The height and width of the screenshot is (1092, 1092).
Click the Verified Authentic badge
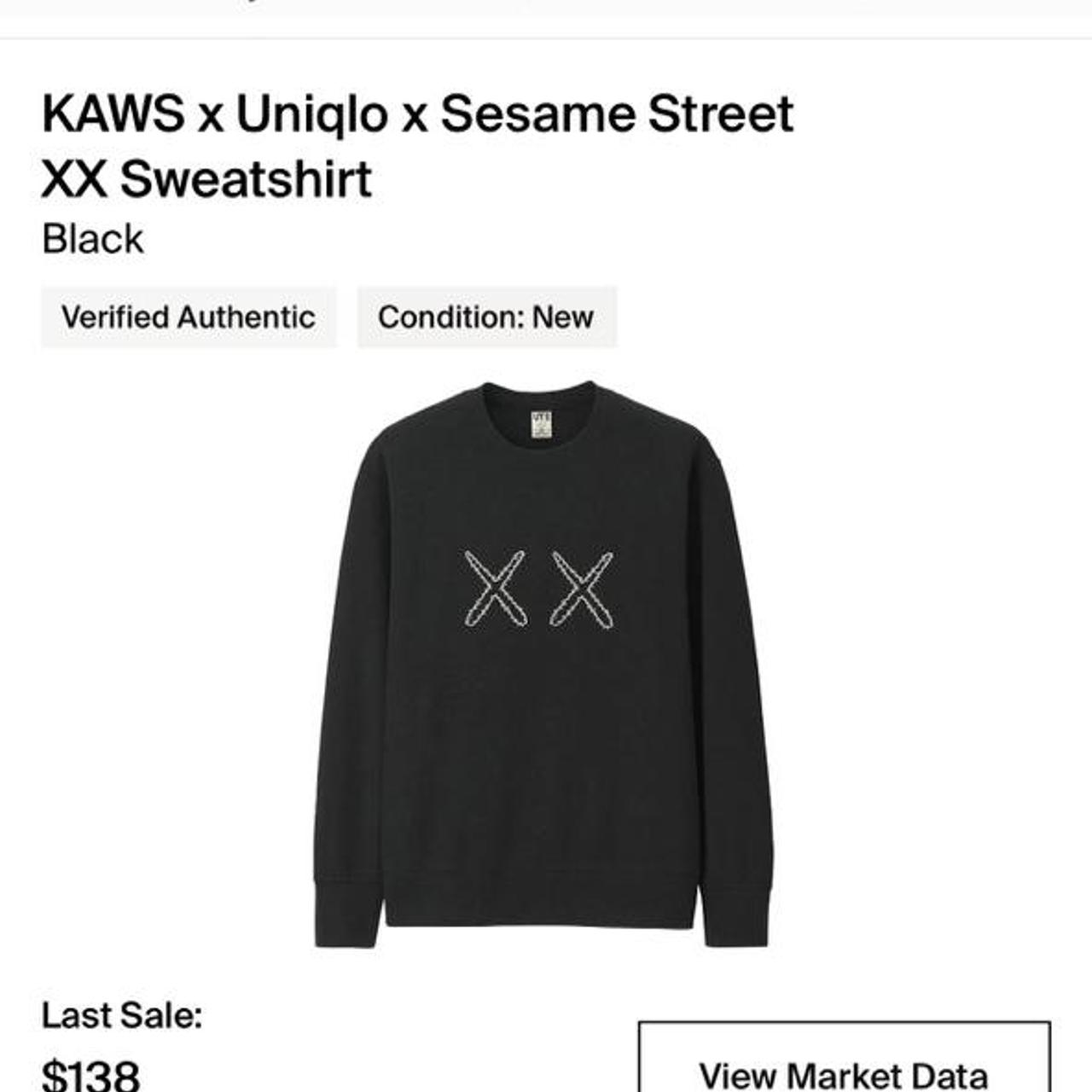click(189, 317)
